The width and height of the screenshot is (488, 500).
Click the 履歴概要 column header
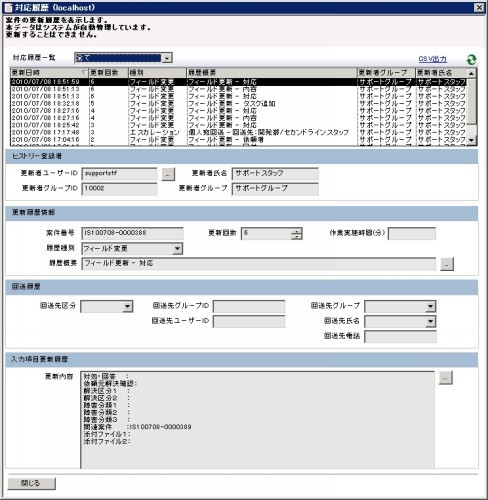272,73
